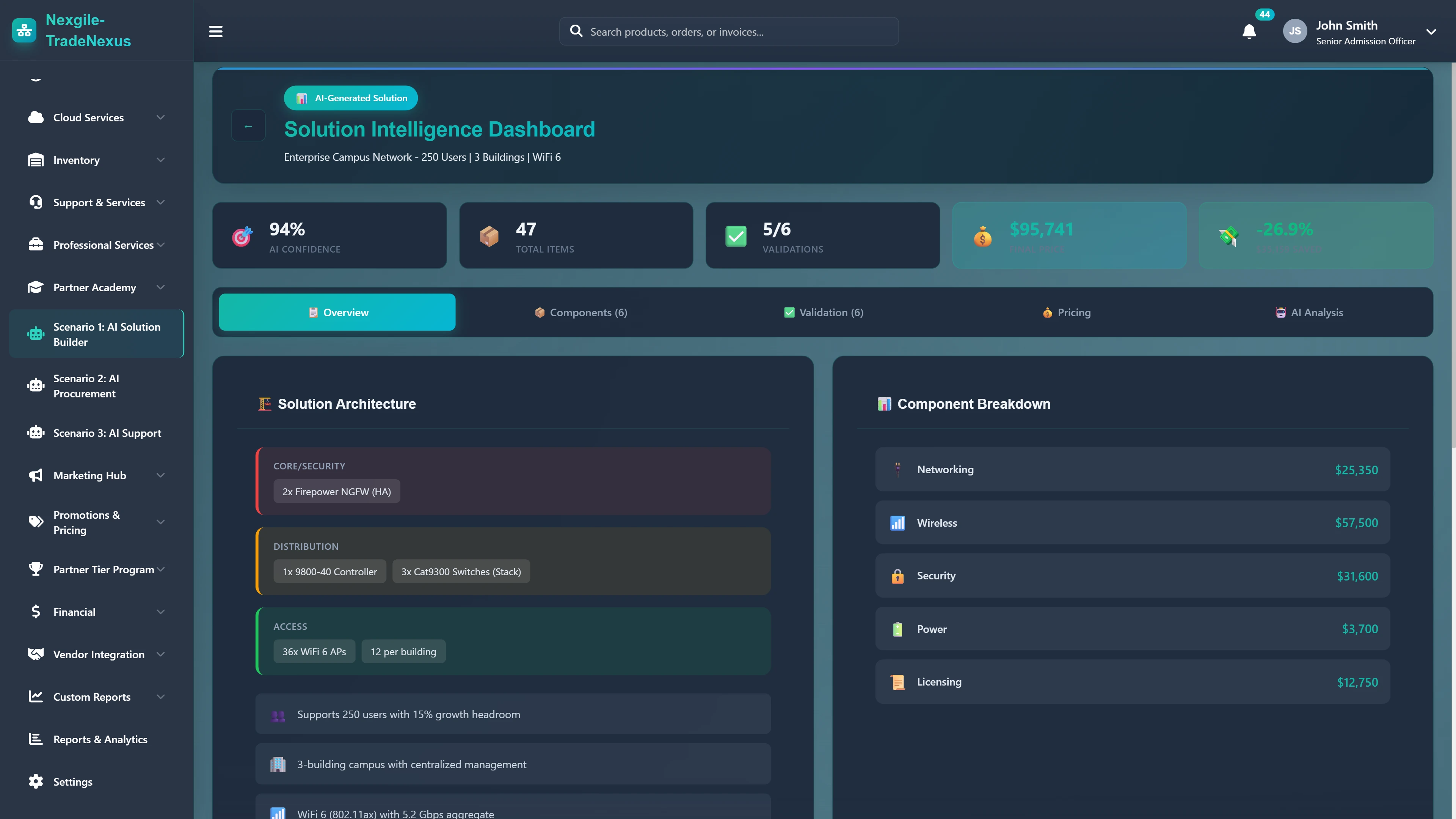
Task: Open the hamburger menu icon
Action: pyautogui.click(x=215, y=31)
